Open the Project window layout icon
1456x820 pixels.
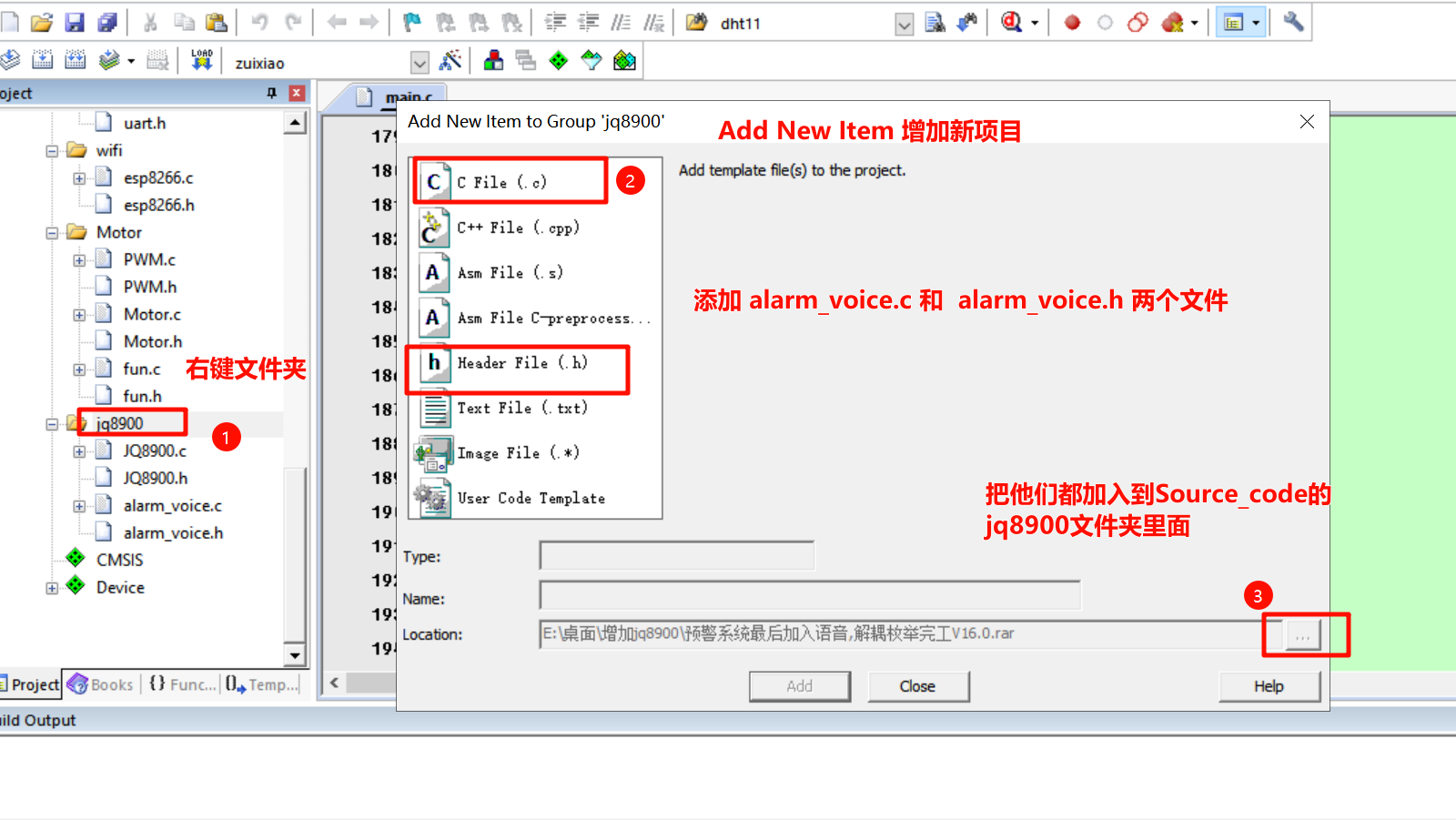[x=1234, y=23]
